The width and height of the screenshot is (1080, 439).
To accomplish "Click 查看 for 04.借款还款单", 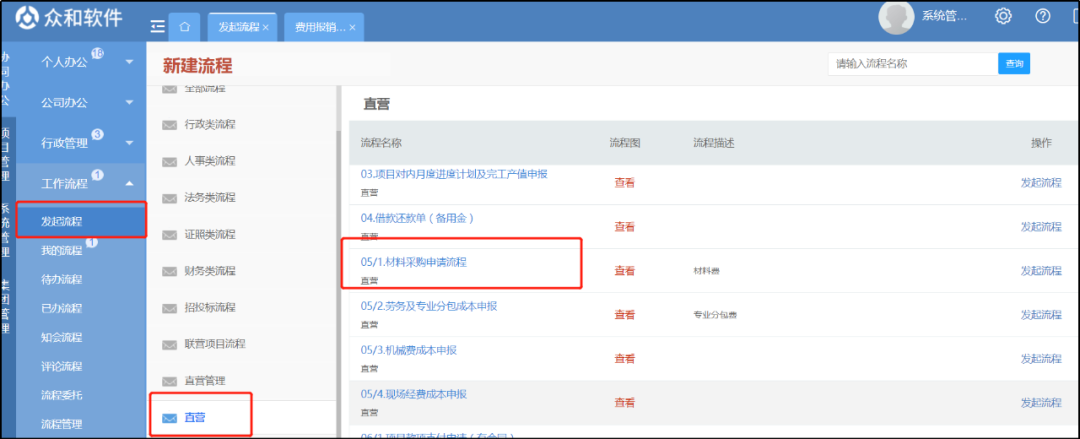I will [x=625, y=227].
